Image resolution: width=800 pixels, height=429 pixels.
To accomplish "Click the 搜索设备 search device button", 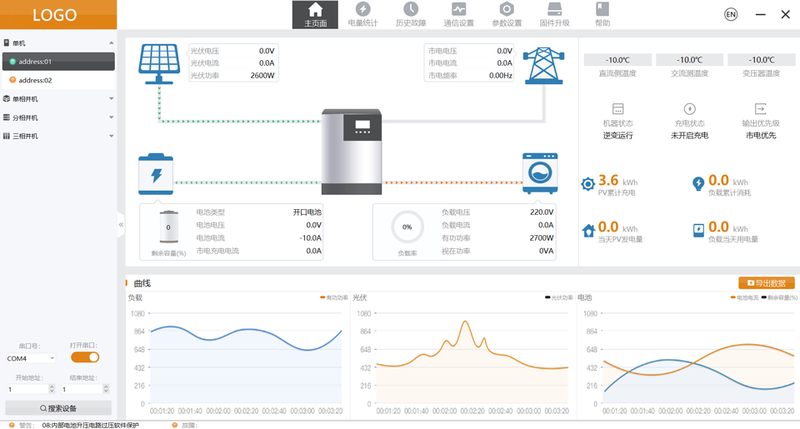I will coord(58,408).
